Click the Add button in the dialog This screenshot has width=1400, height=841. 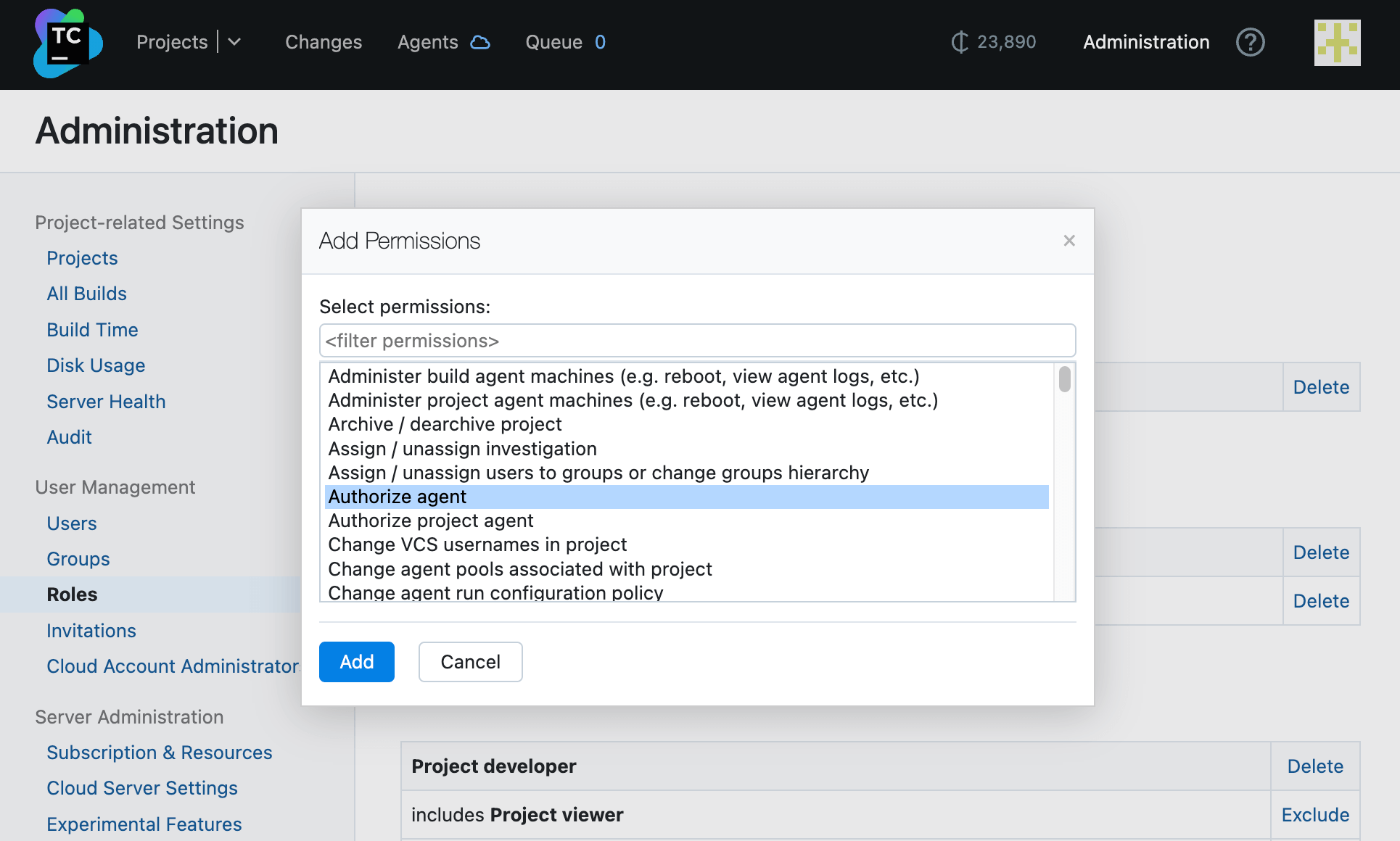click(x=356, y=662)
